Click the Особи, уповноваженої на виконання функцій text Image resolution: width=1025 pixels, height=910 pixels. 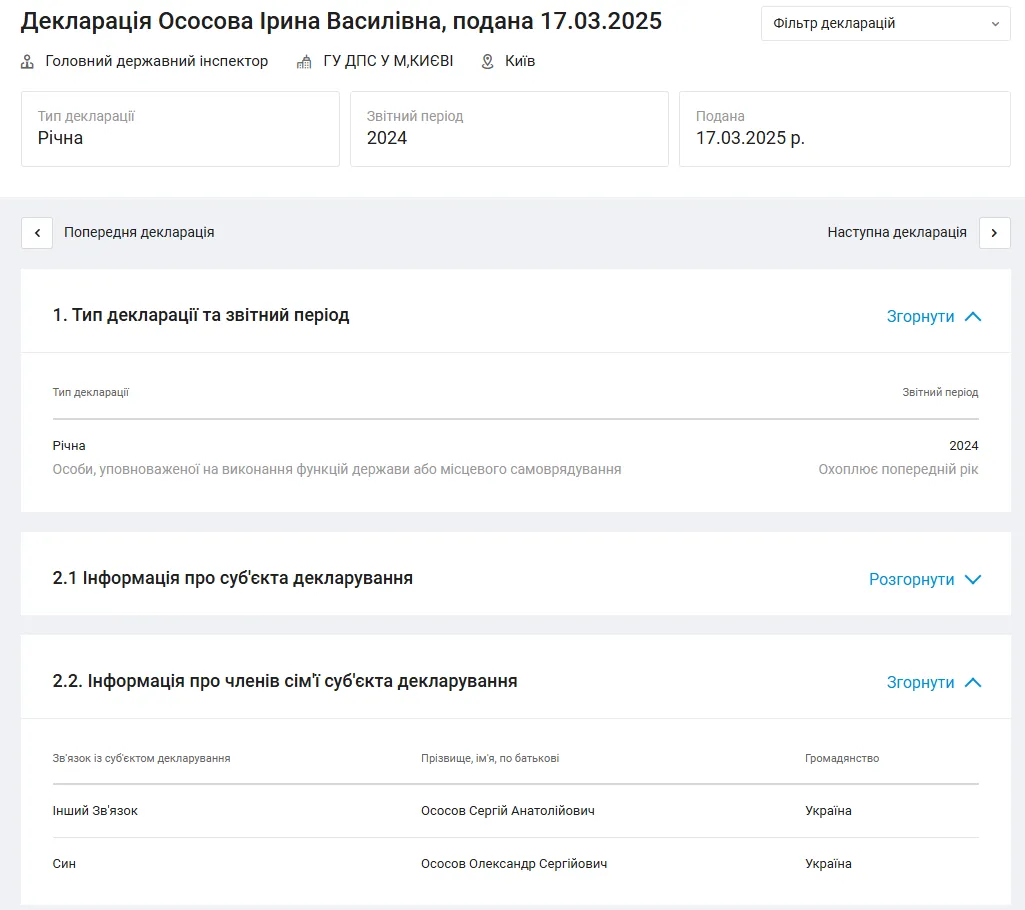pyautogui.click(x=337, y=469)
